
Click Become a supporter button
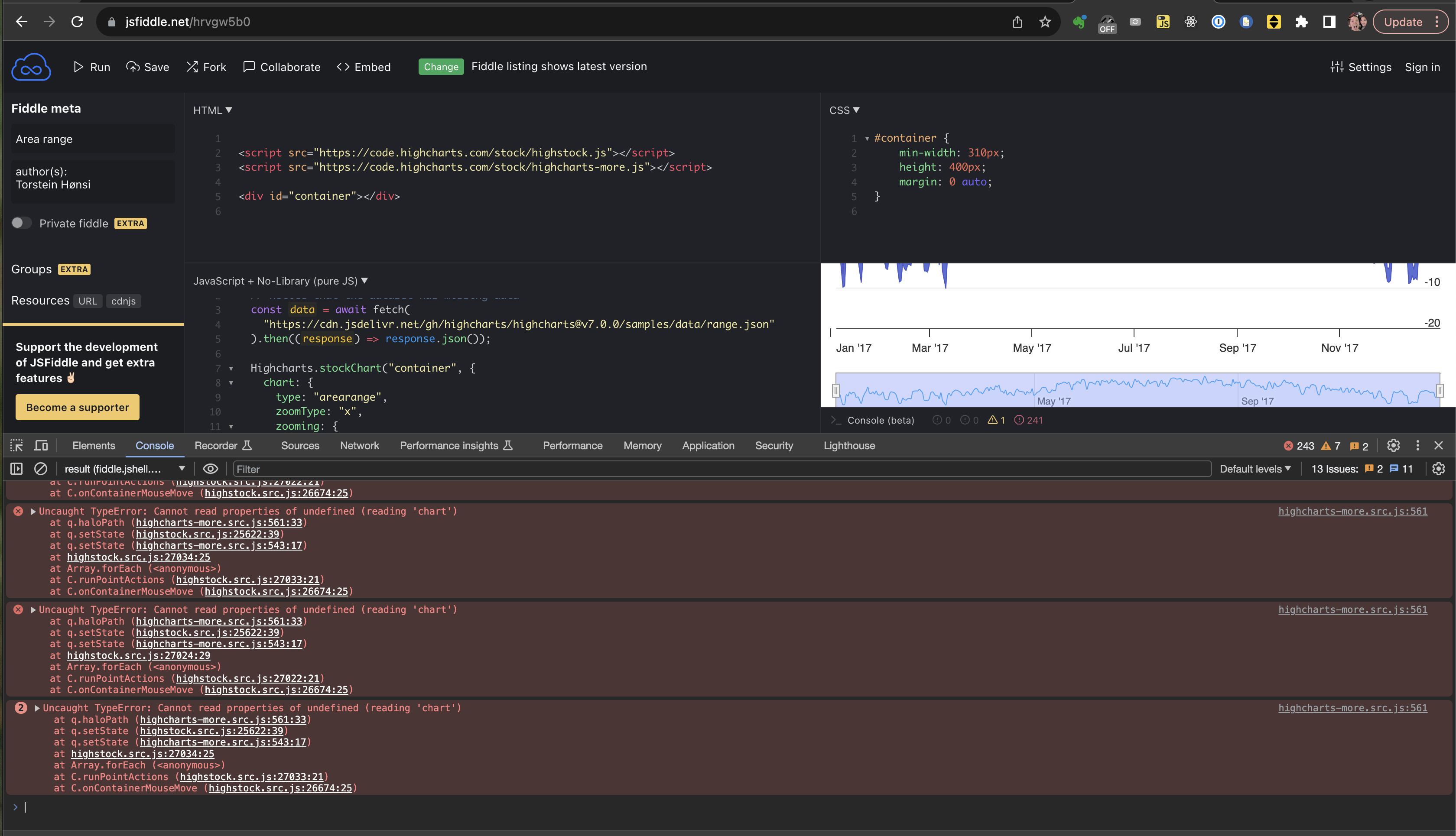[78, 407]
